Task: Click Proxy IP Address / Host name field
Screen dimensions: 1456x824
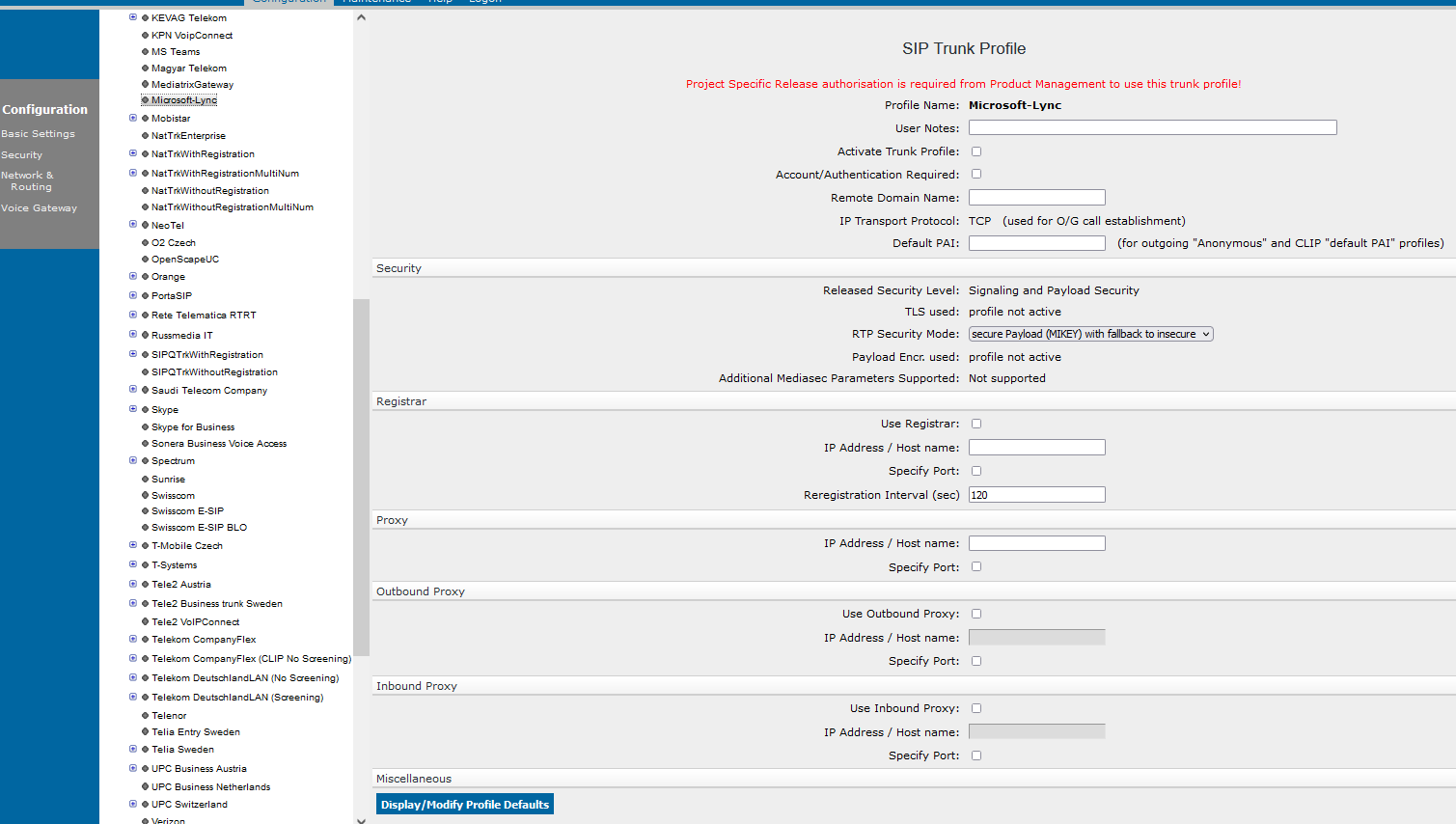Action: point(1037,543)
